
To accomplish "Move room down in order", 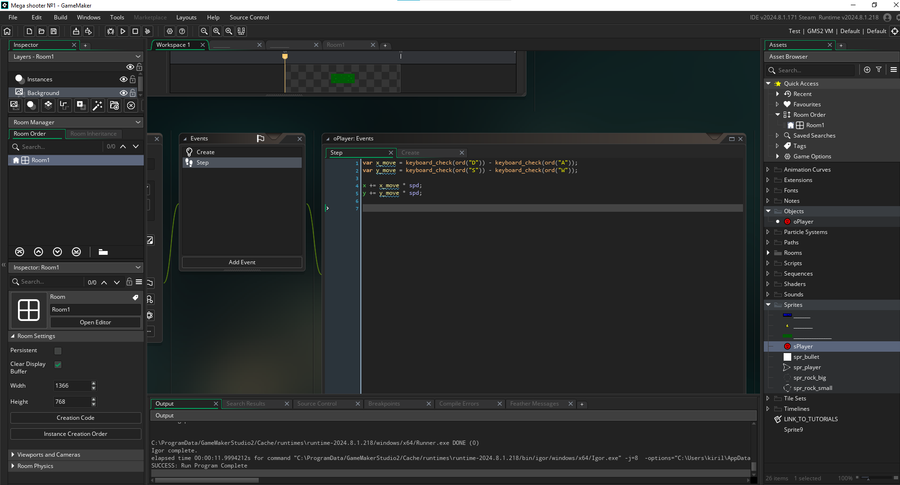I will coord(57,252).
